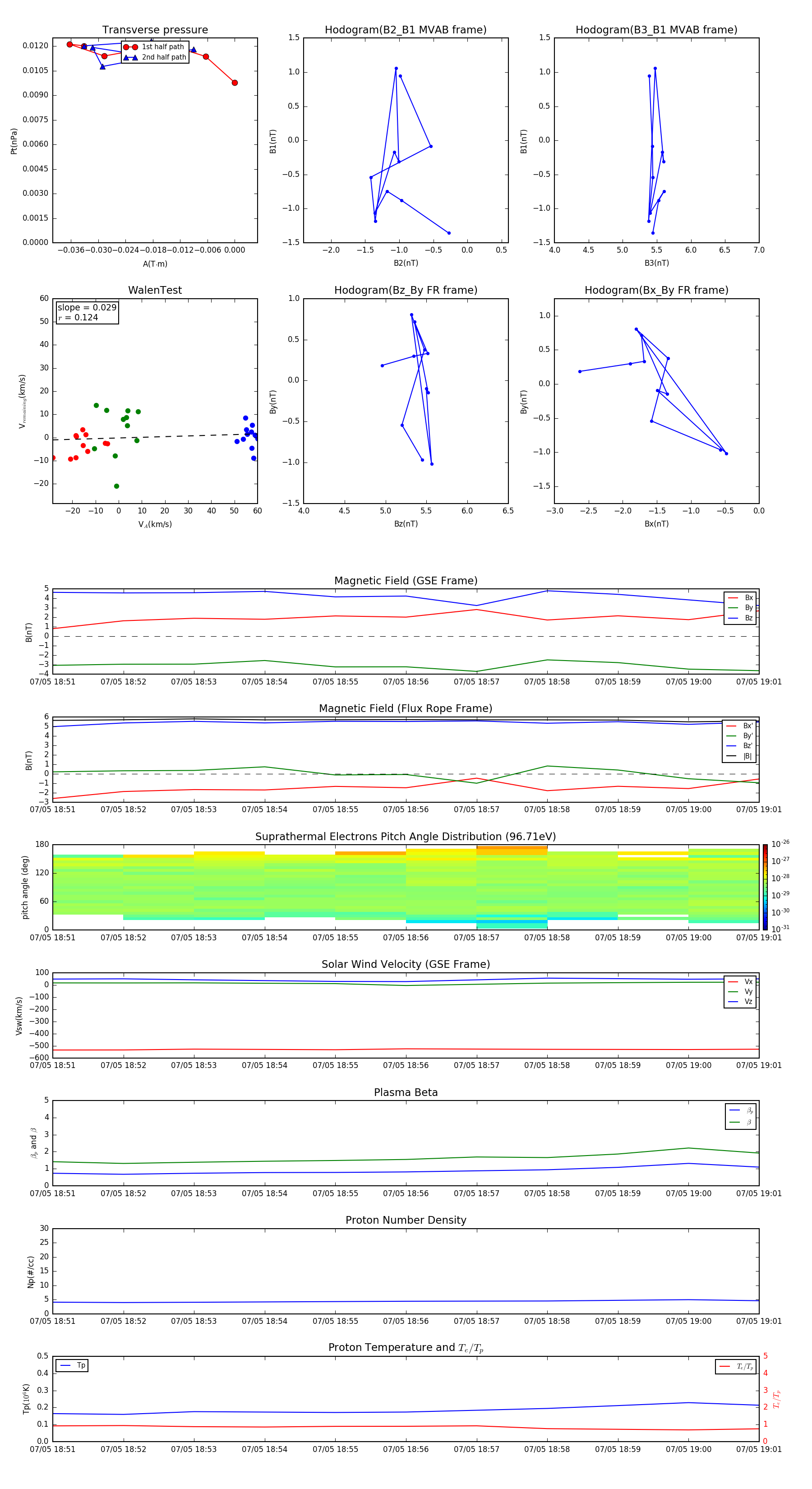Click the "pitch angle (deg)" y-axis label

[x=25, y=887]
